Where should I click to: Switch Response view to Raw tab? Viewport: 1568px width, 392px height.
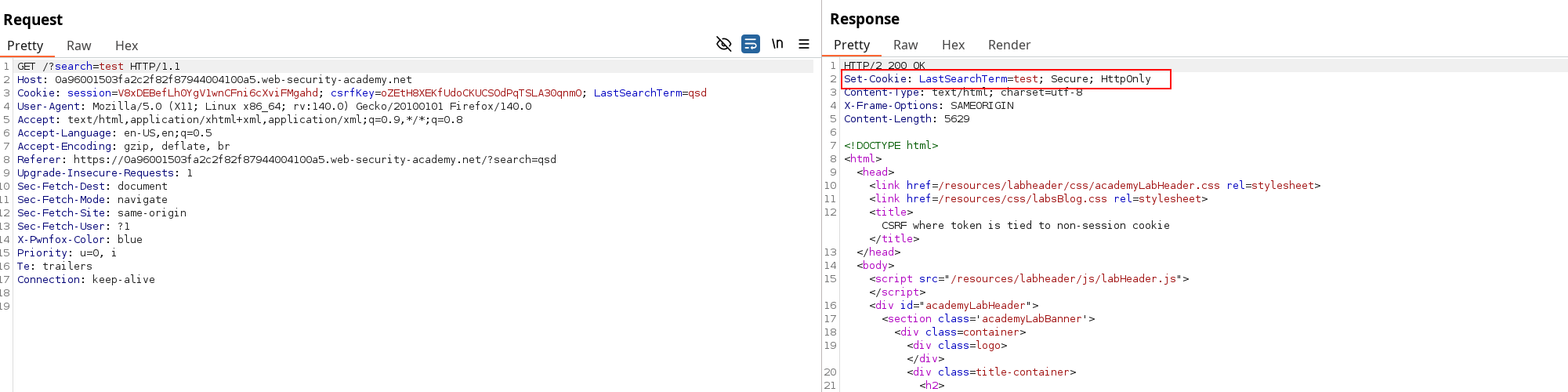coord(905,45)
